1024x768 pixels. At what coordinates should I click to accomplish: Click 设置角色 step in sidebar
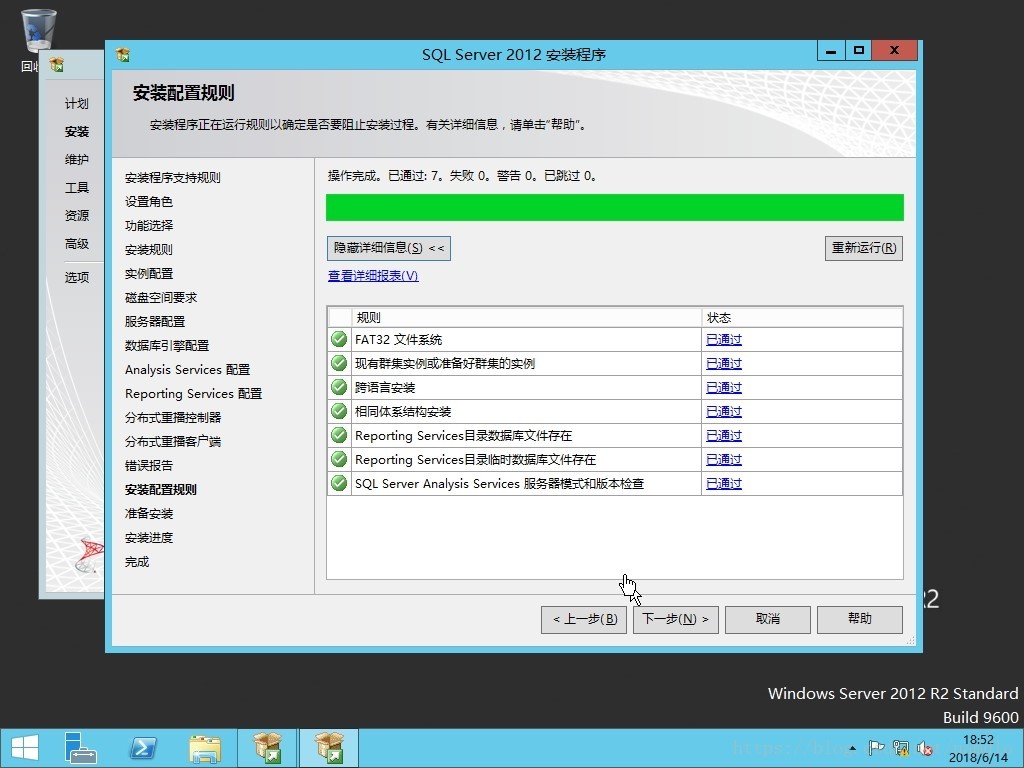(149, 202)
